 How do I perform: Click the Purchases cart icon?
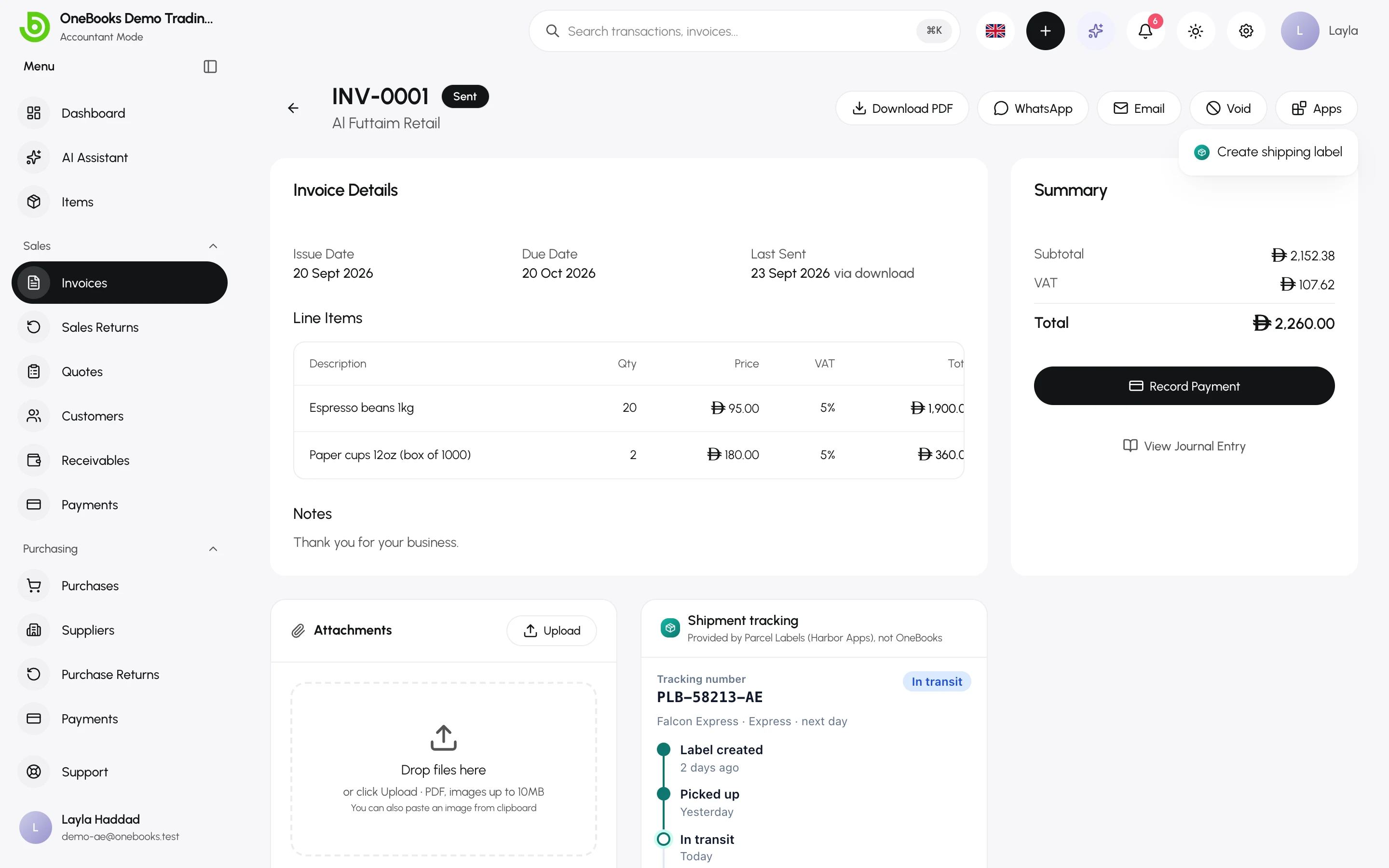(34, 585)
